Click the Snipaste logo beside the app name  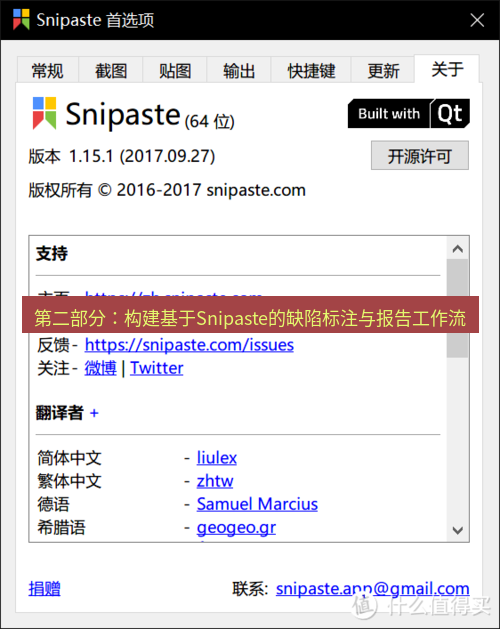click(44, 113)
